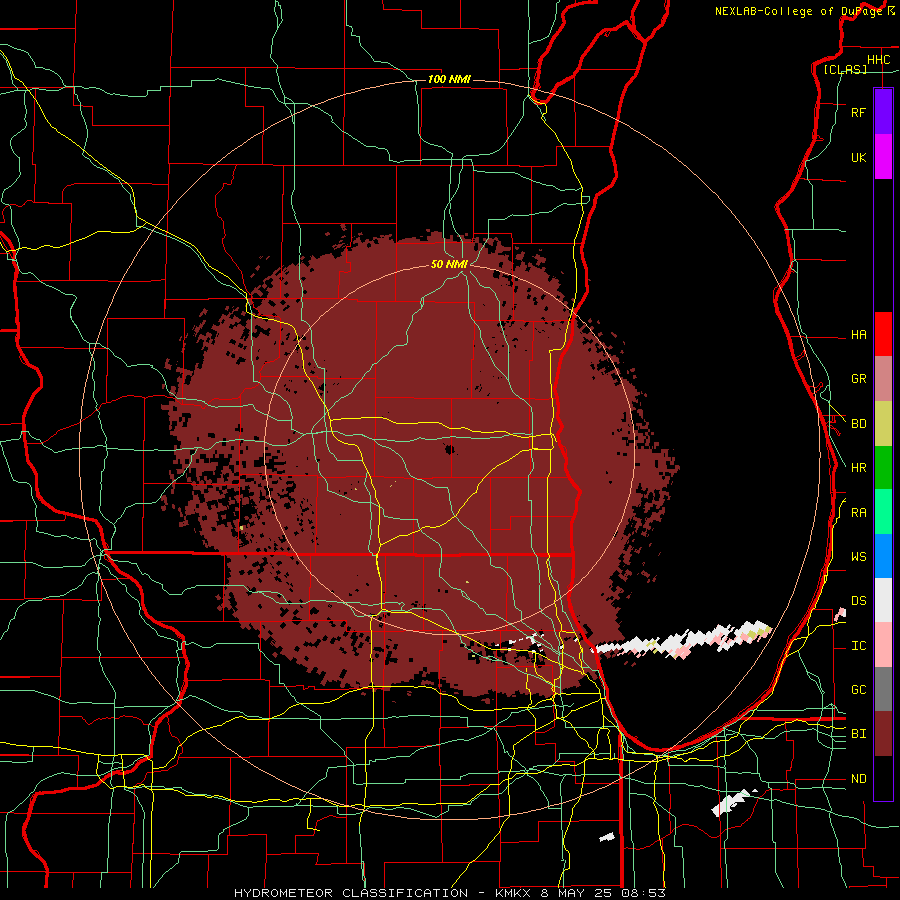Click the HR legend label

click(x=858, y=468)
